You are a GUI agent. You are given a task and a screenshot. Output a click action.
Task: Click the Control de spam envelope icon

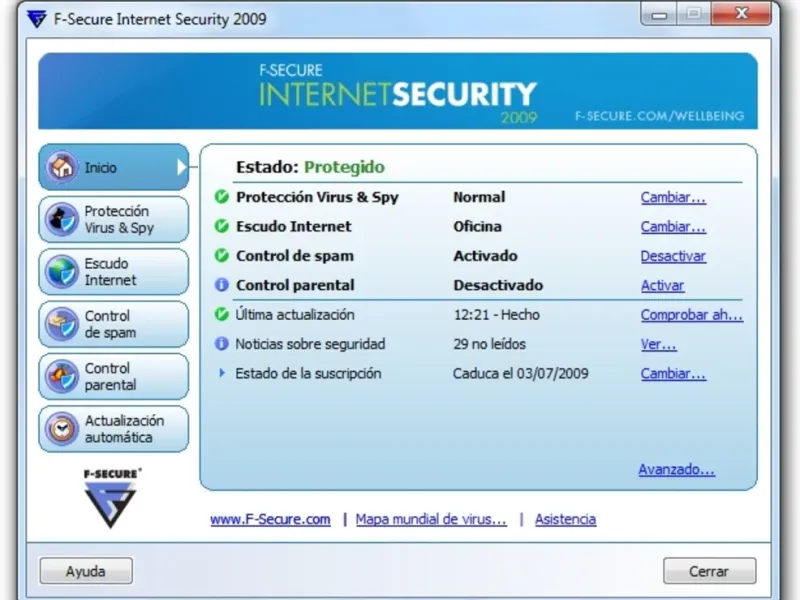[x=62, y=324]
